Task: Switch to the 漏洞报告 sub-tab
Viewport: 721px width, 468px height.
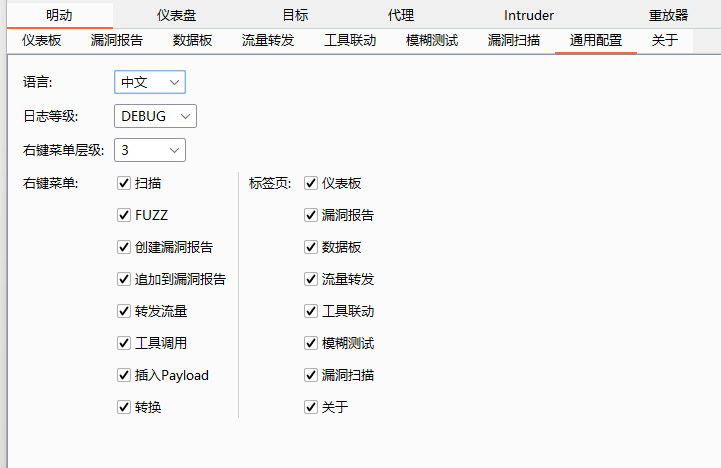Action: point(116,41)
